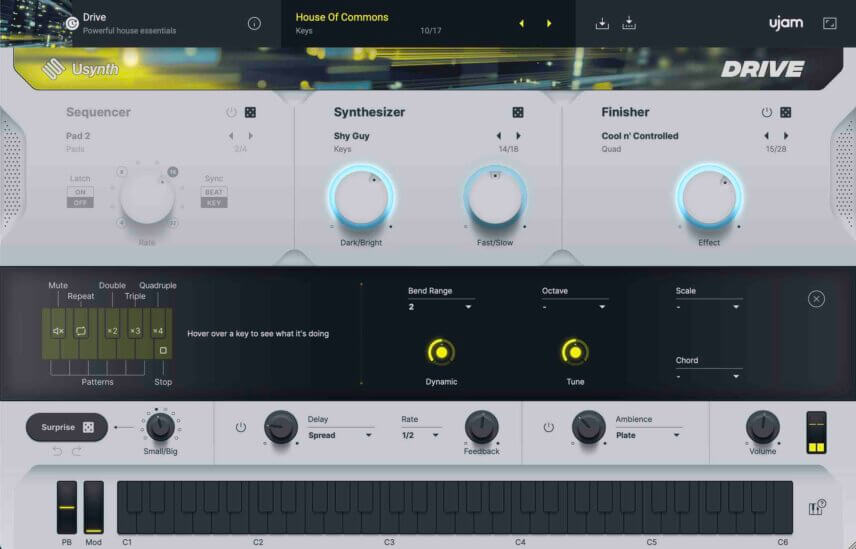Toggle the window resize icon
The image size is (856, 549).
(x=829, y=23)
